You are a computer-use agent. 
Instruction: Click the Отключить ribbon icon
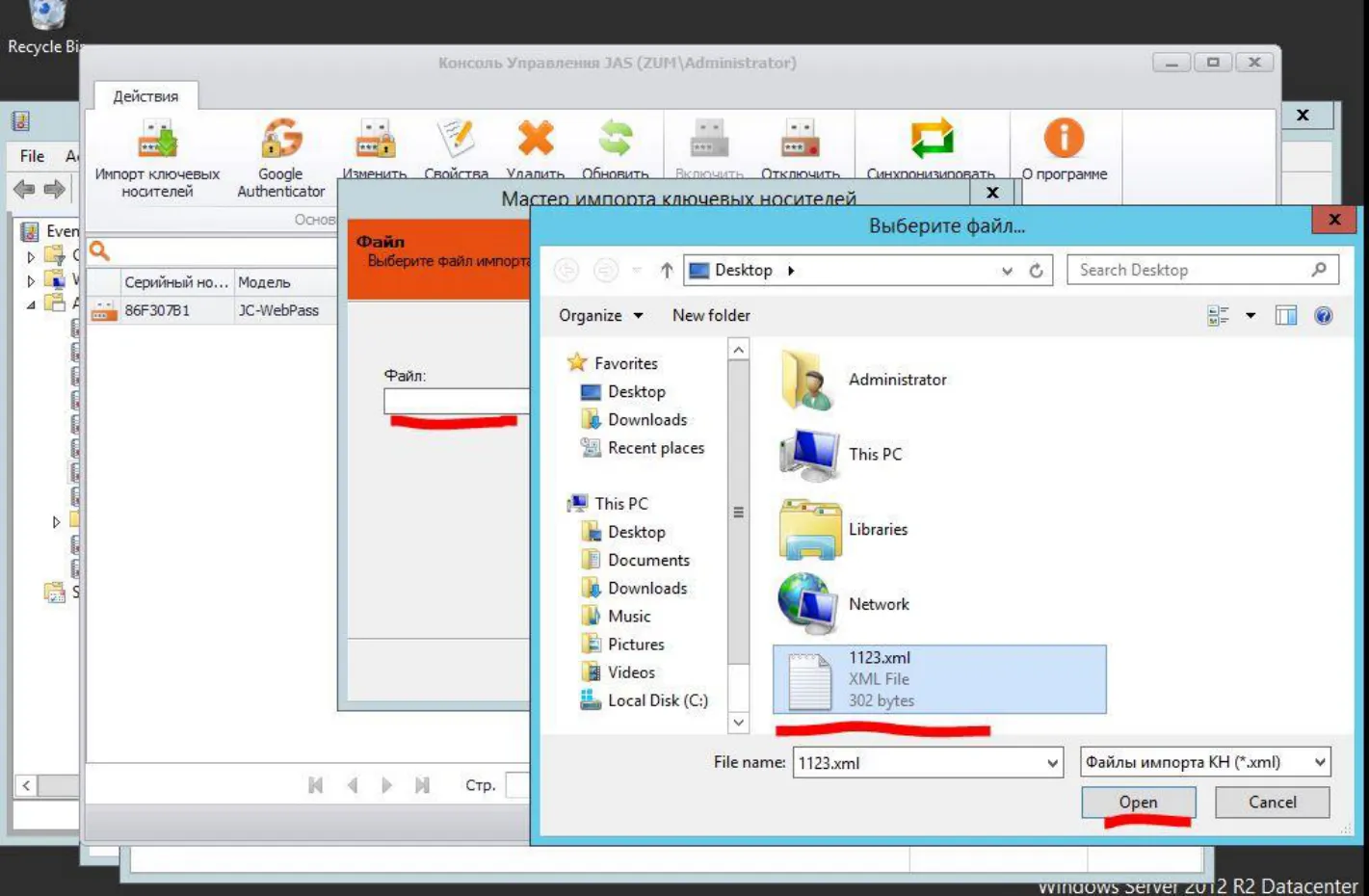[x=800, y=138]
